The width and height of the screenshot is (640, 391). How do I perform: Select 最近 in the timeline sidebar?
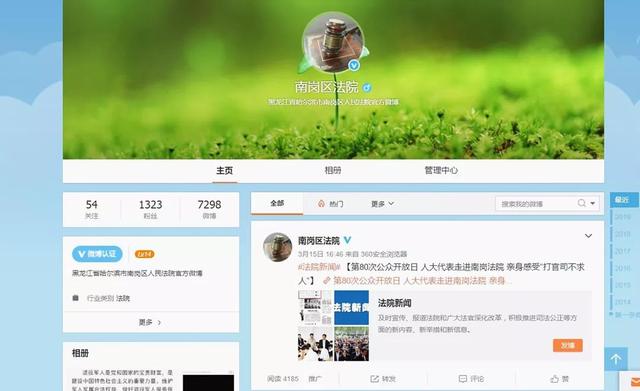click(x=624, y=200)
